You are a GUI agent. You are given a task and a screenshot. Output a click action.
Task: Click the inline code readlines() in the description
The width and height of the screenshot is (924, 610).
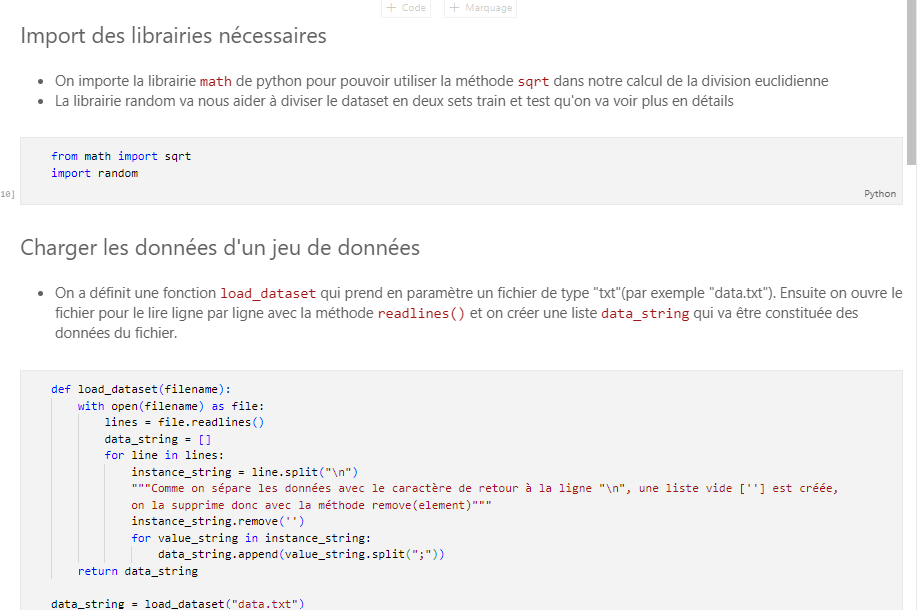pos(421,314)
